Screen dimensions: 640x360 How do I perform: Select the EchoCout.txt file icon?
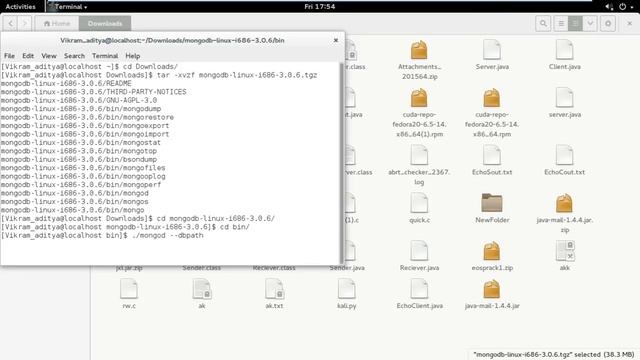[x=564, y=155]
